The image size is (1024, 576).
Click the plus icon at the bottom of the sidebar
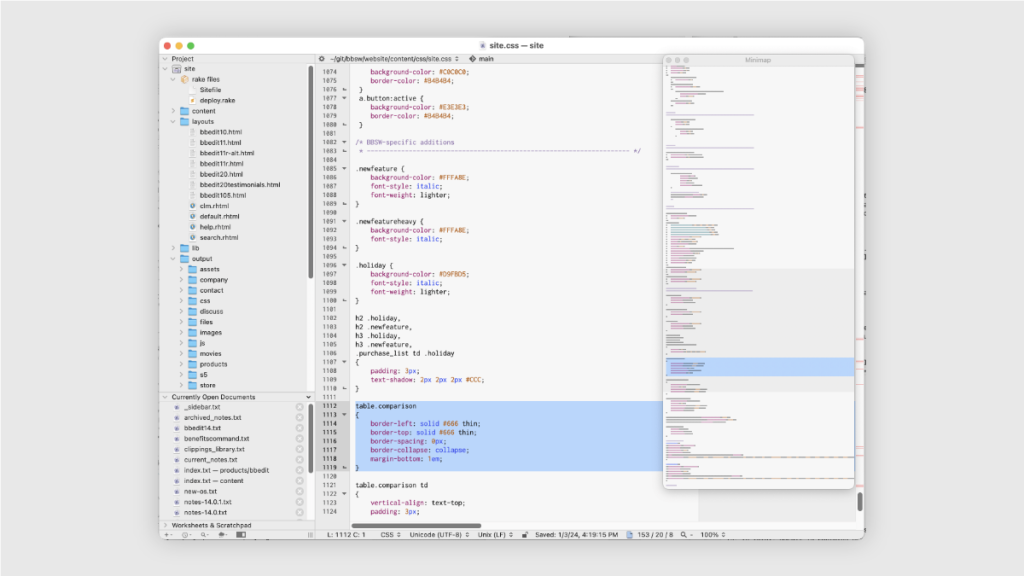166,534
